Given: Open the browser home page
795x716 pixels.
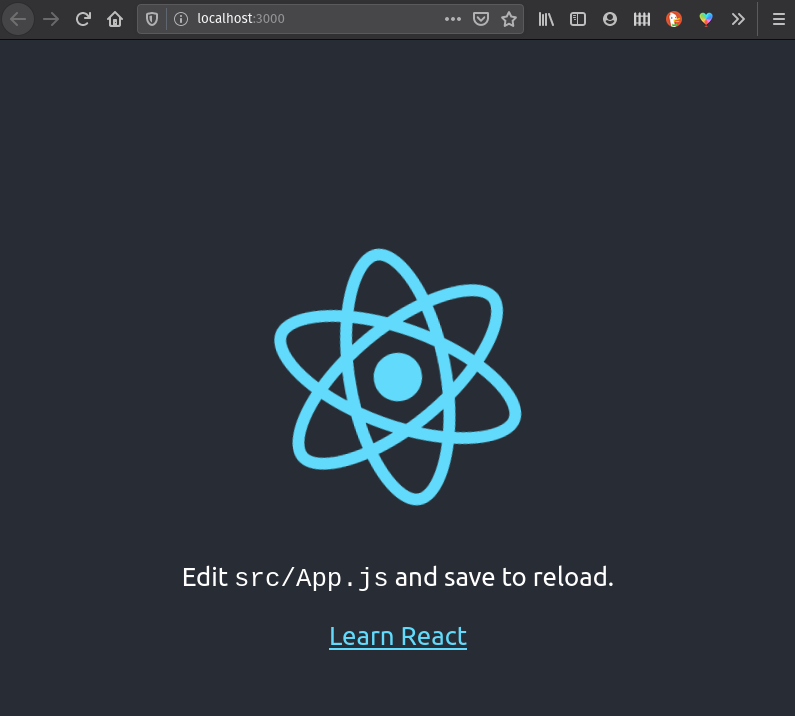Looking at the screenshot, I should click(x=115, y=19).
